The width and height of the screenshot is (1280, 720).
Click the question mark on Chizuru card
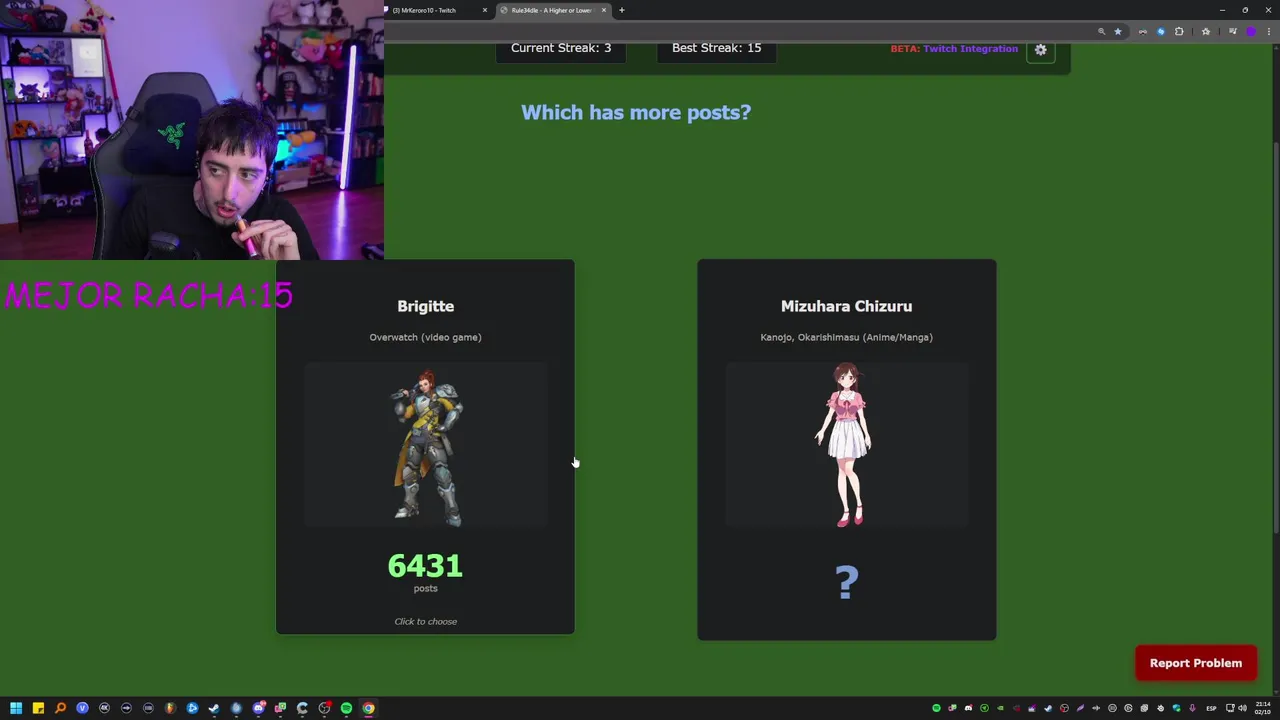pos(847,582)
